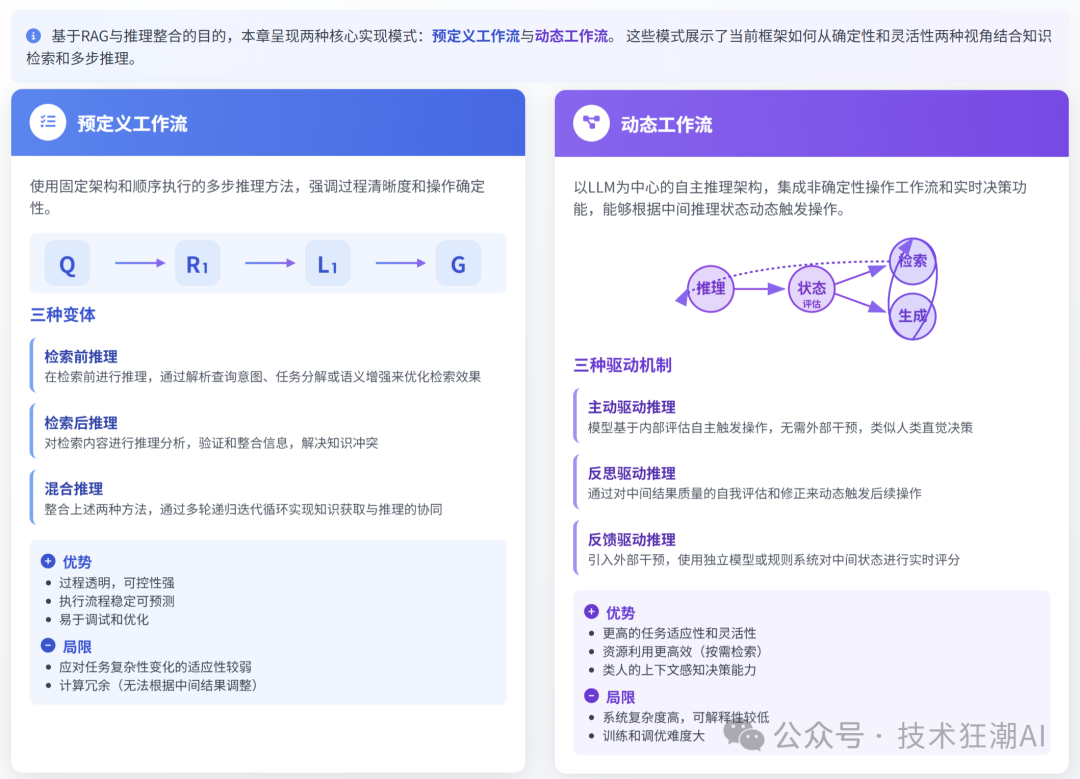1080x779 pixels.
Task: Click the description under 检索后推理
Action: click(x=211, y=443)
